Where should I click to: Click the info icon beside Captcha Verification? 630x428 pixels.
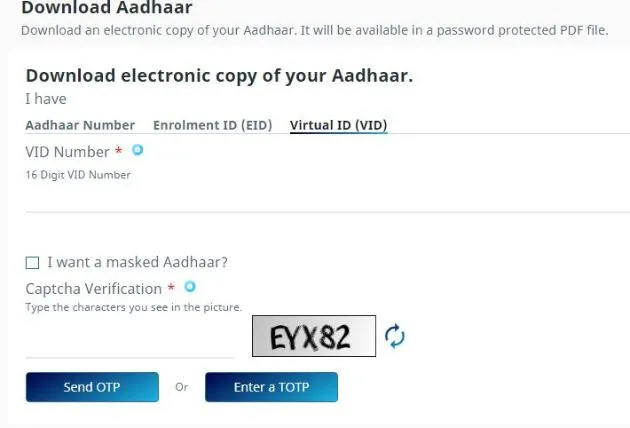[190, 287]
